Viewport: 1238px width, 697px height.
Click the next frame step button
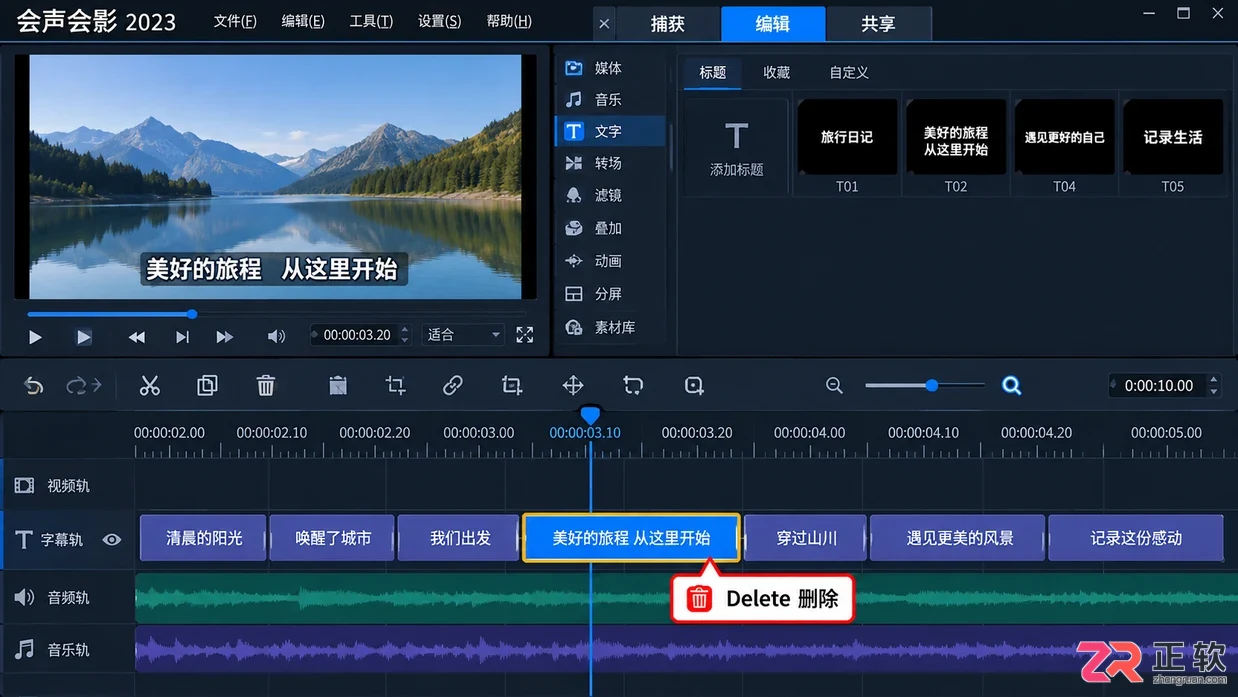182,337
